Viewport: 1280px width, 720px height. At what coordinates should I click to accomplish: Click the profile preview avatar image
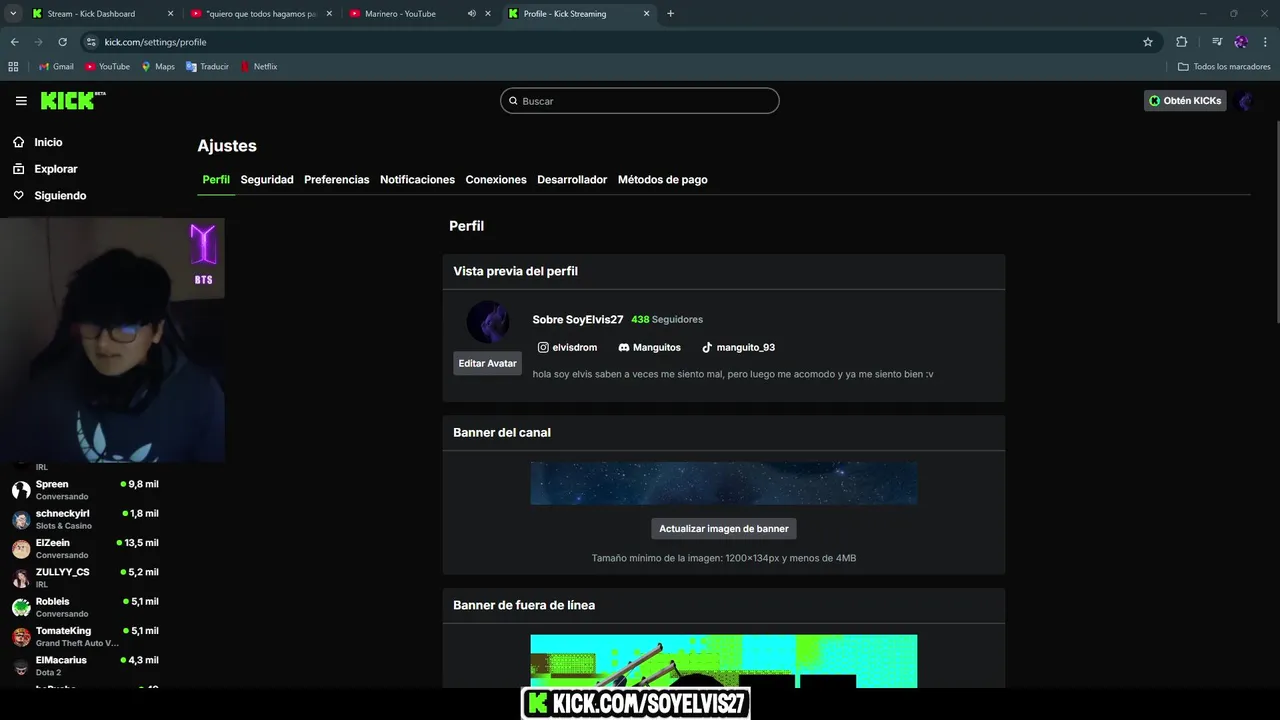coord(488,322)
